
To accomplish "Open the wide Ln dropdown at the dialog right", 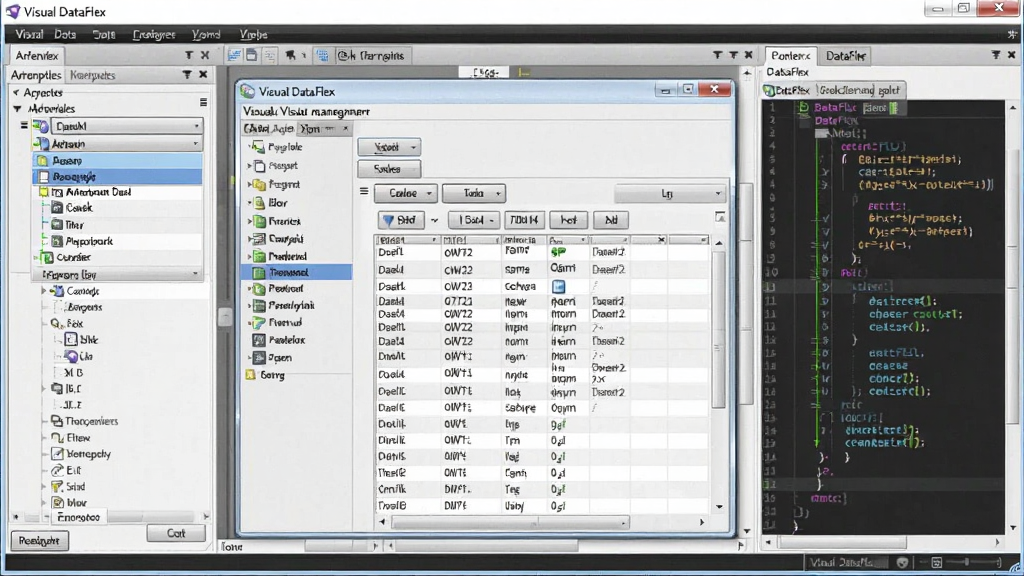I will point(670,193).
